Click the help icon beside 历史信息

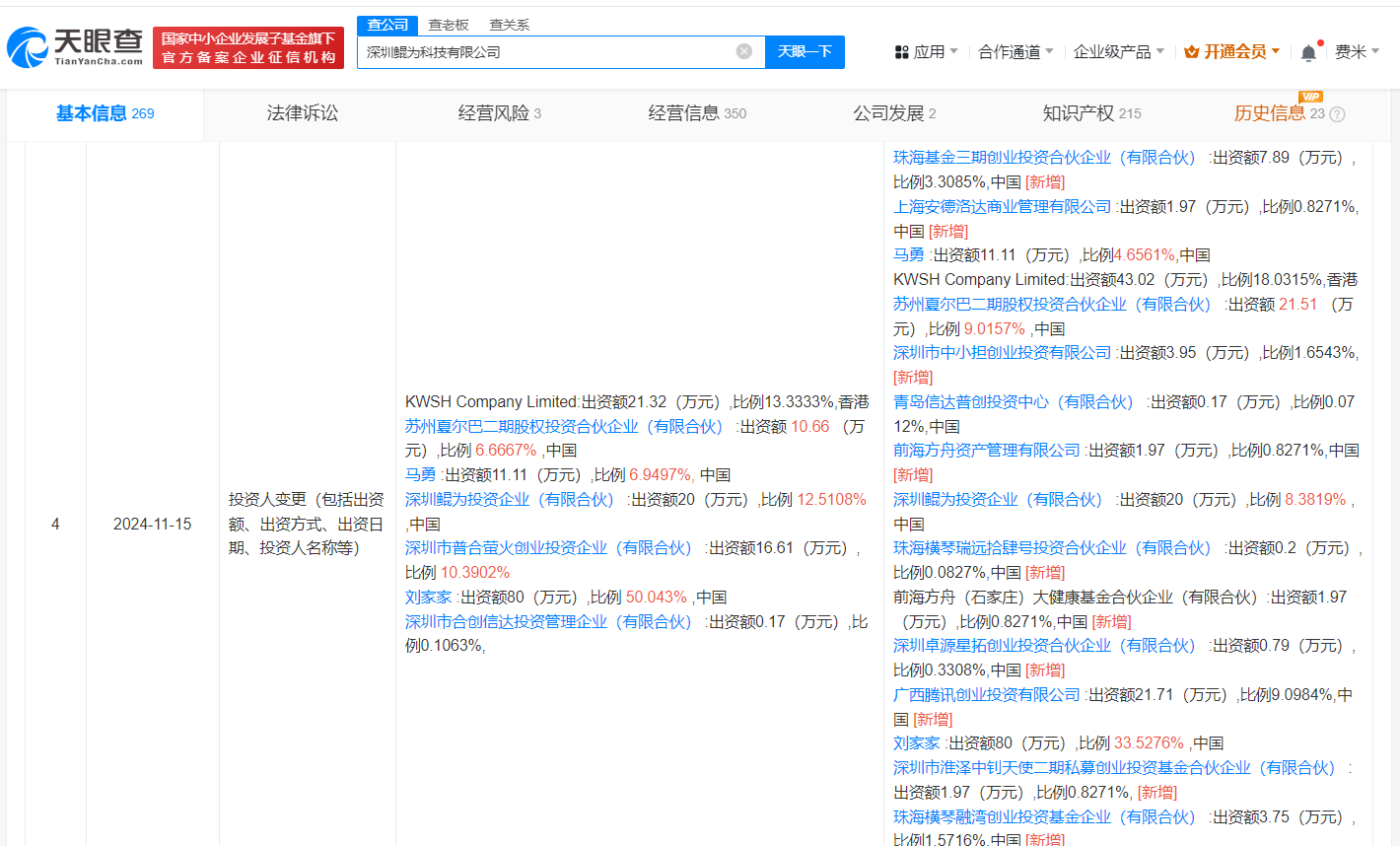[x=1338, y=114]
